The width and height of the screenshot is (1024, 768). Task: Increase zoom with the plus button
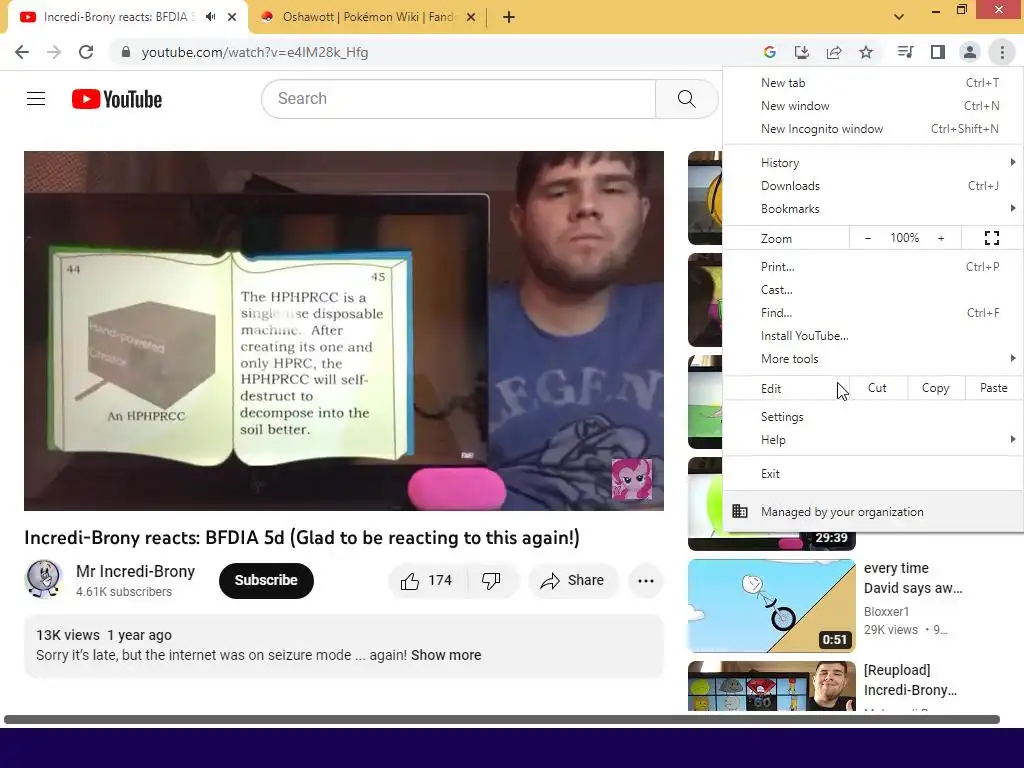(941, 238)
